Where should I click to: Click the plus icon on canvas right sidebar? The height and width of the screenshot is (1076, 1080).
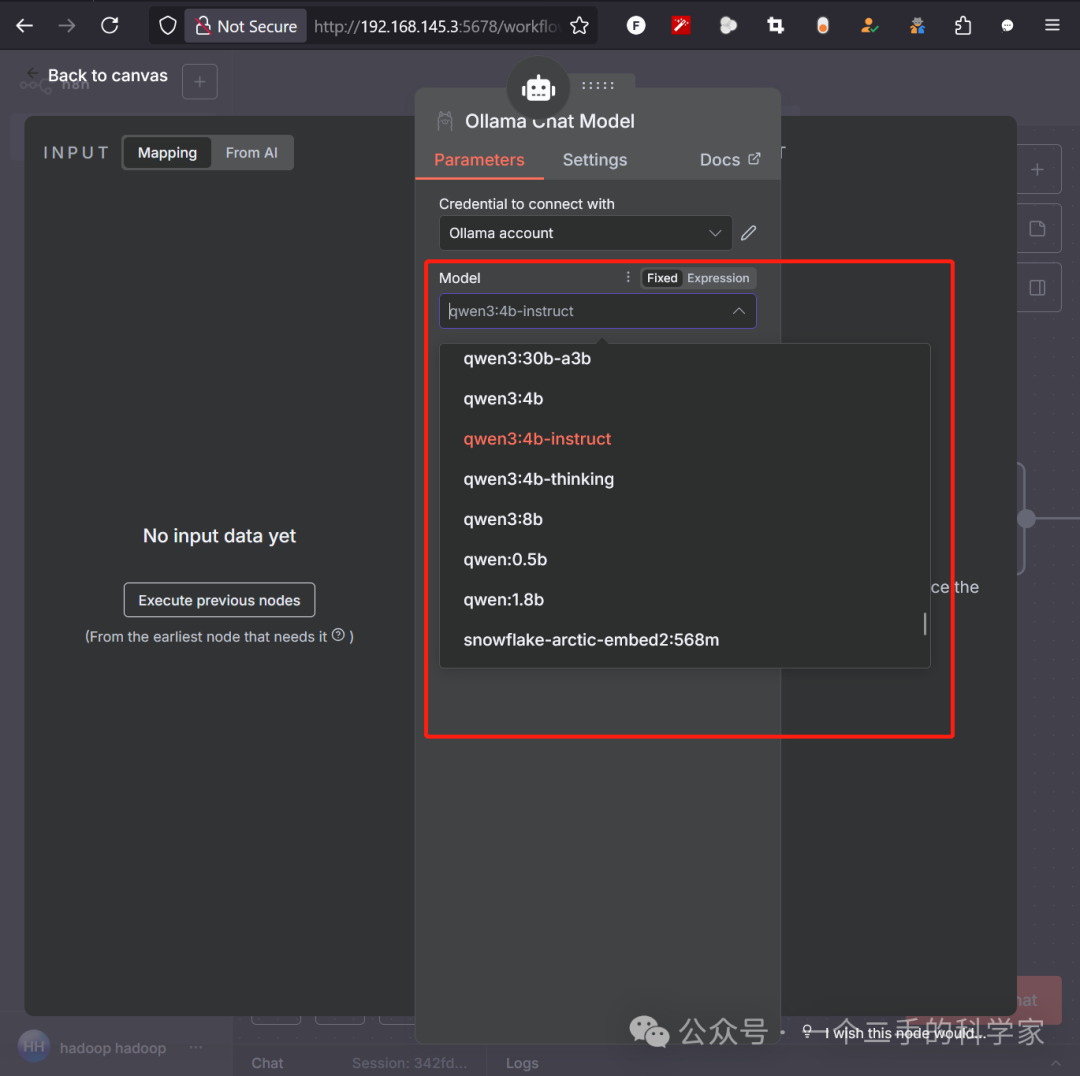tap(1037, 169)
